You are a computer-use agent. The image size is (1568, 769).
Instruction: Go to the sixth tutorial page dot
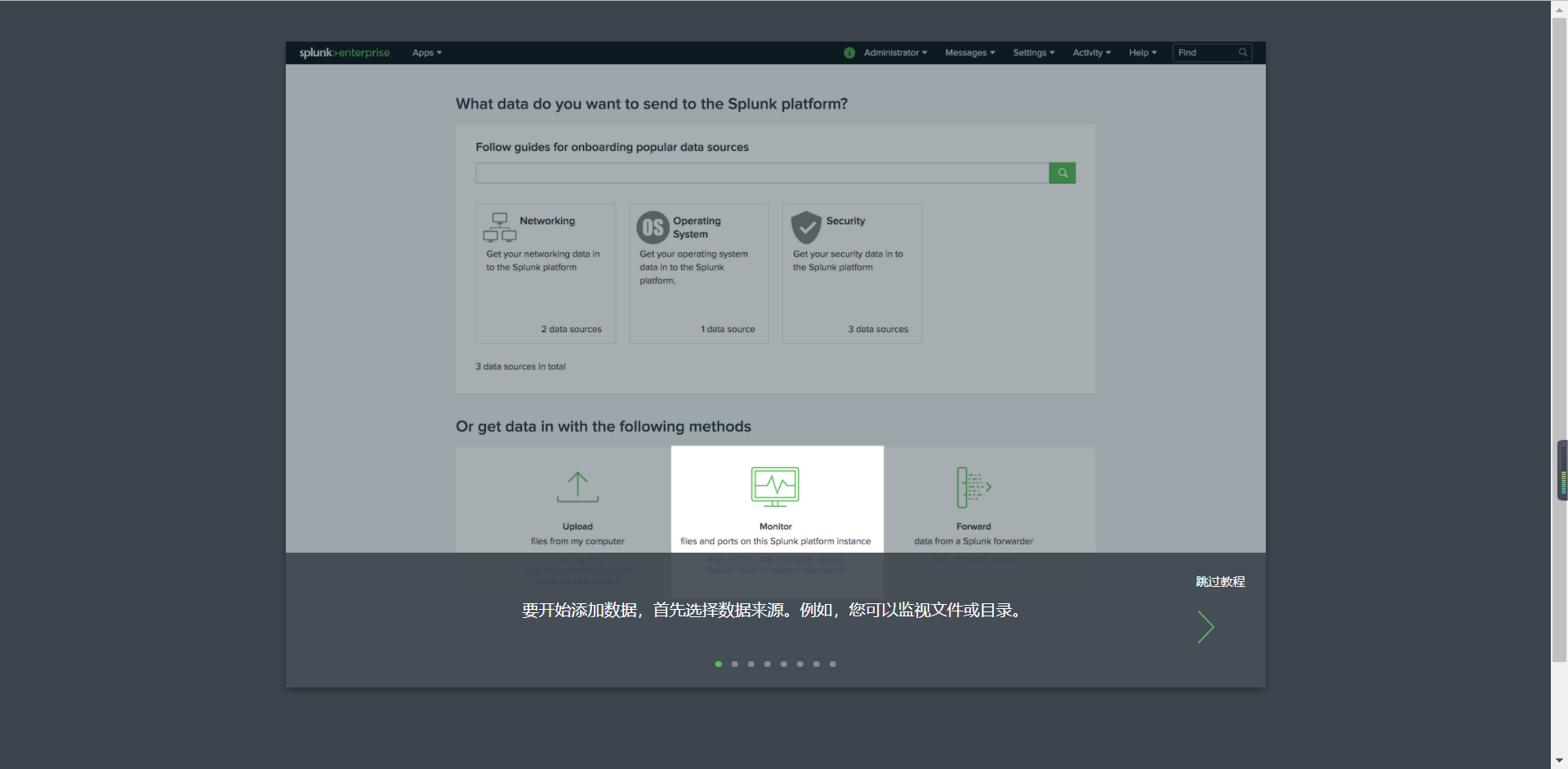(x=800, y=665)
